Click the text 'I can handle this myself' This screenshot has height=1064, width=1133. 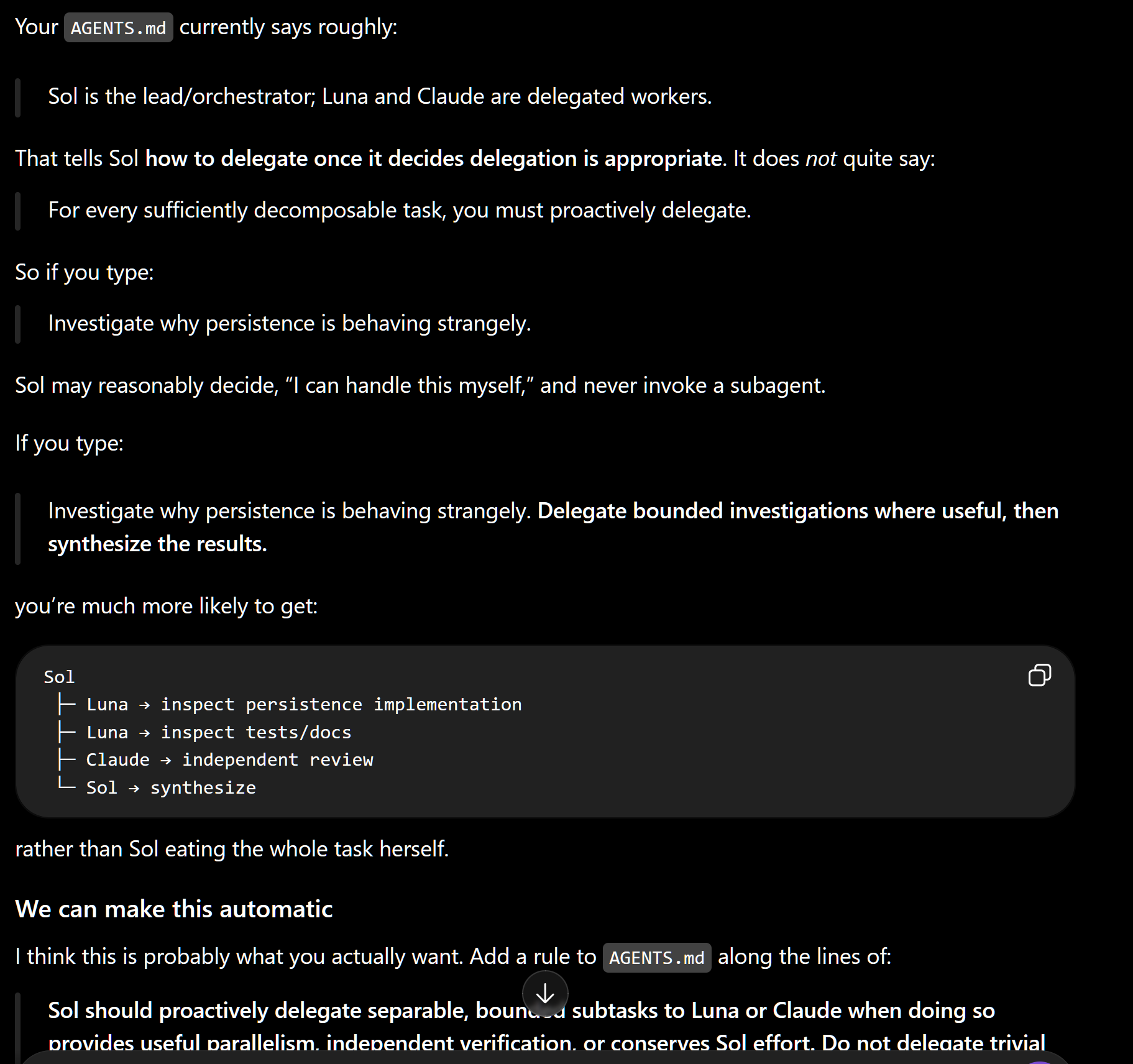pos(410,386)
